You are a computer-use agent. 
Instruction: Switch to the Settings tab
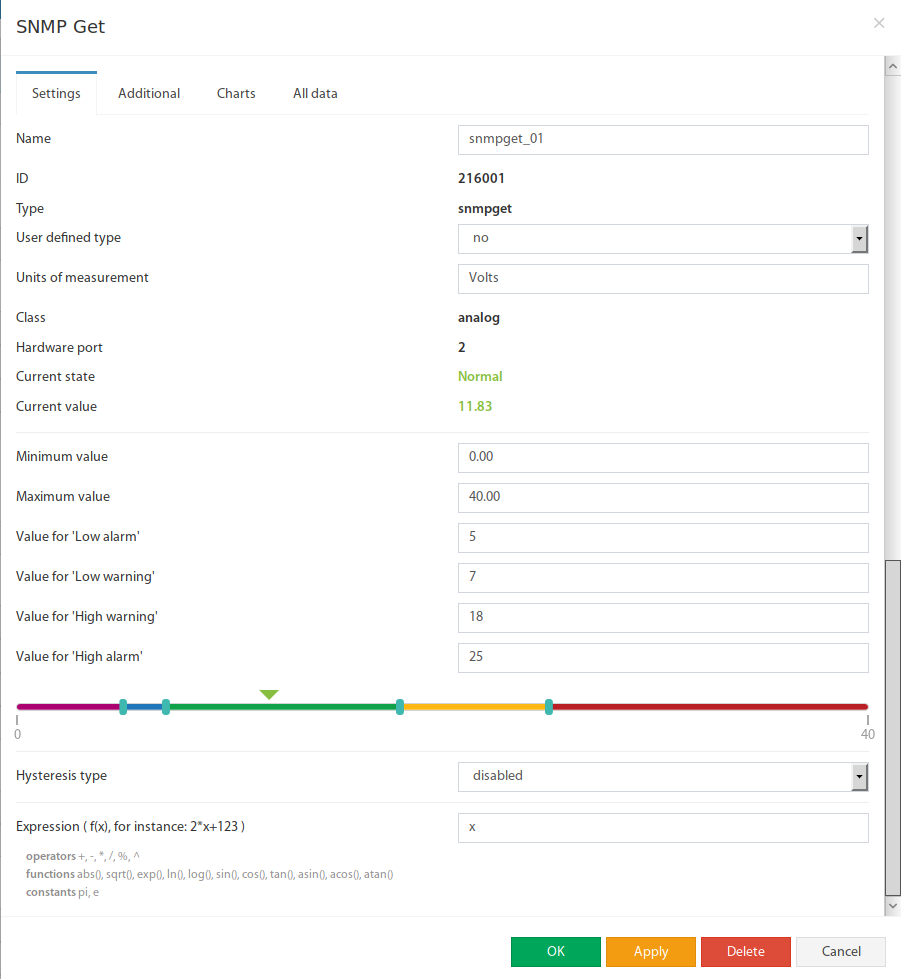[56, 94]
